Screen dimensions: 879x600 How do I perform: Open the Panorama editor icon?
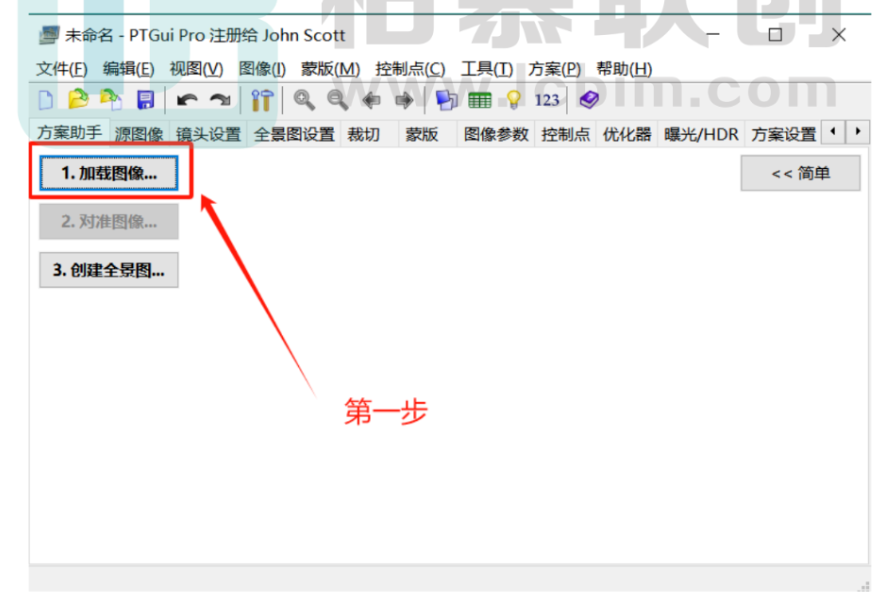tap(447, 100)
